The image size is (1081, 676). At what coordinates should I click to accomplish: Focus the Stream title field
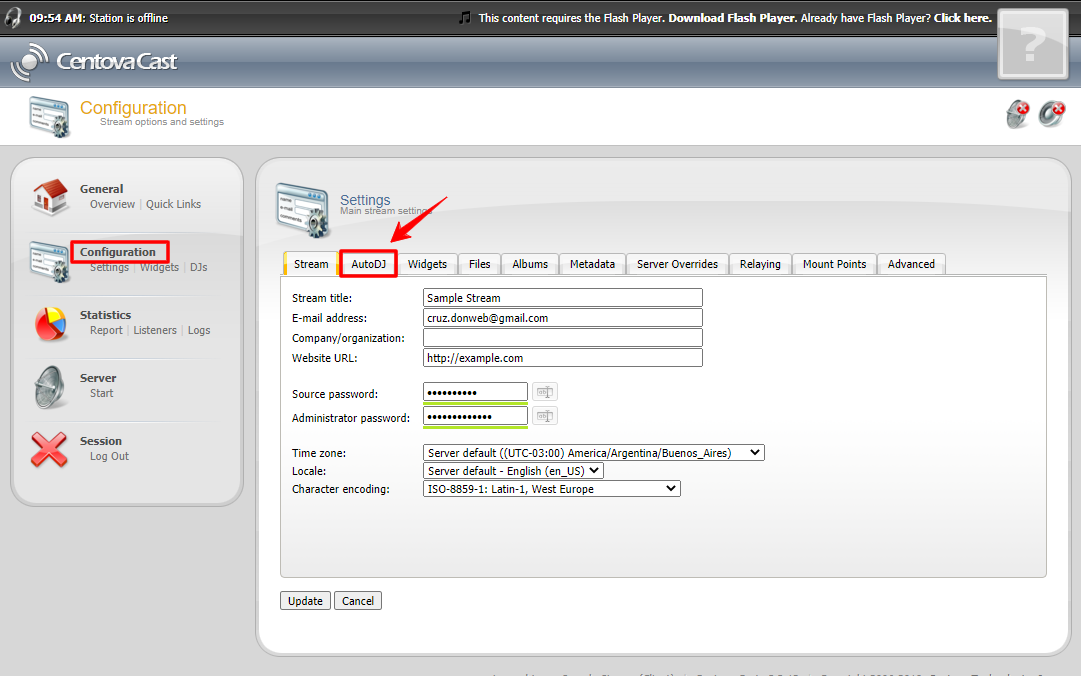point(563,298)
